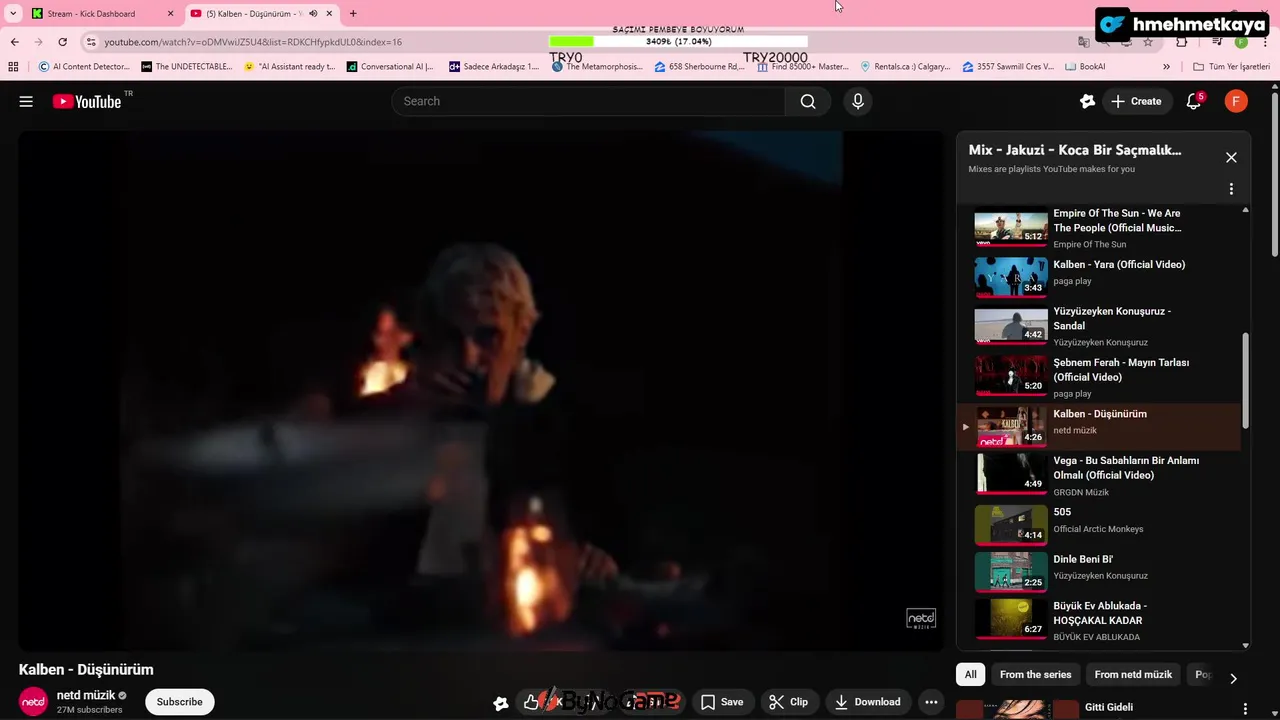
Task: Reload the current page
Action: click(x=62, y=42)
